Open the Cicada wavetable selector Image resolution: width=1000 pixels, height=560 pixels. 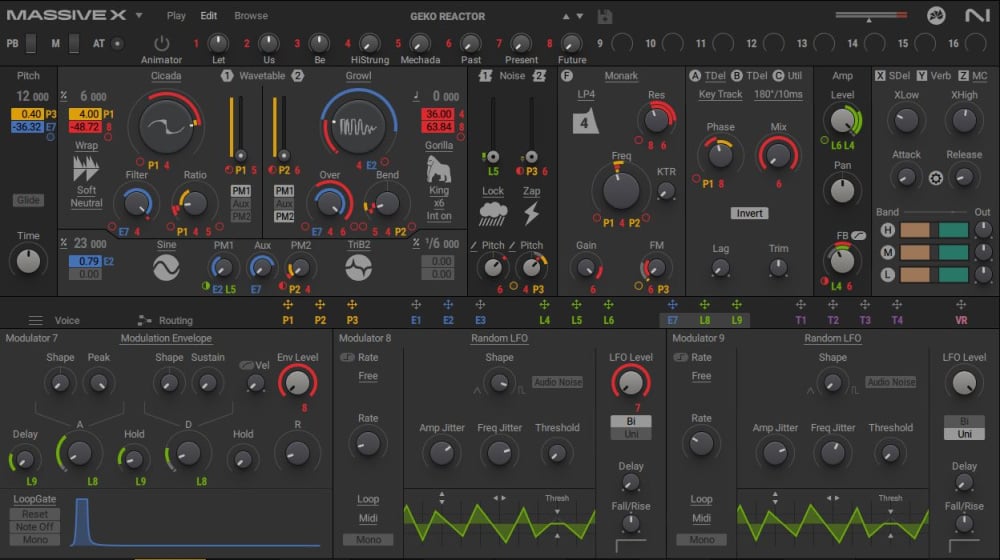click(x=166, y=76)
